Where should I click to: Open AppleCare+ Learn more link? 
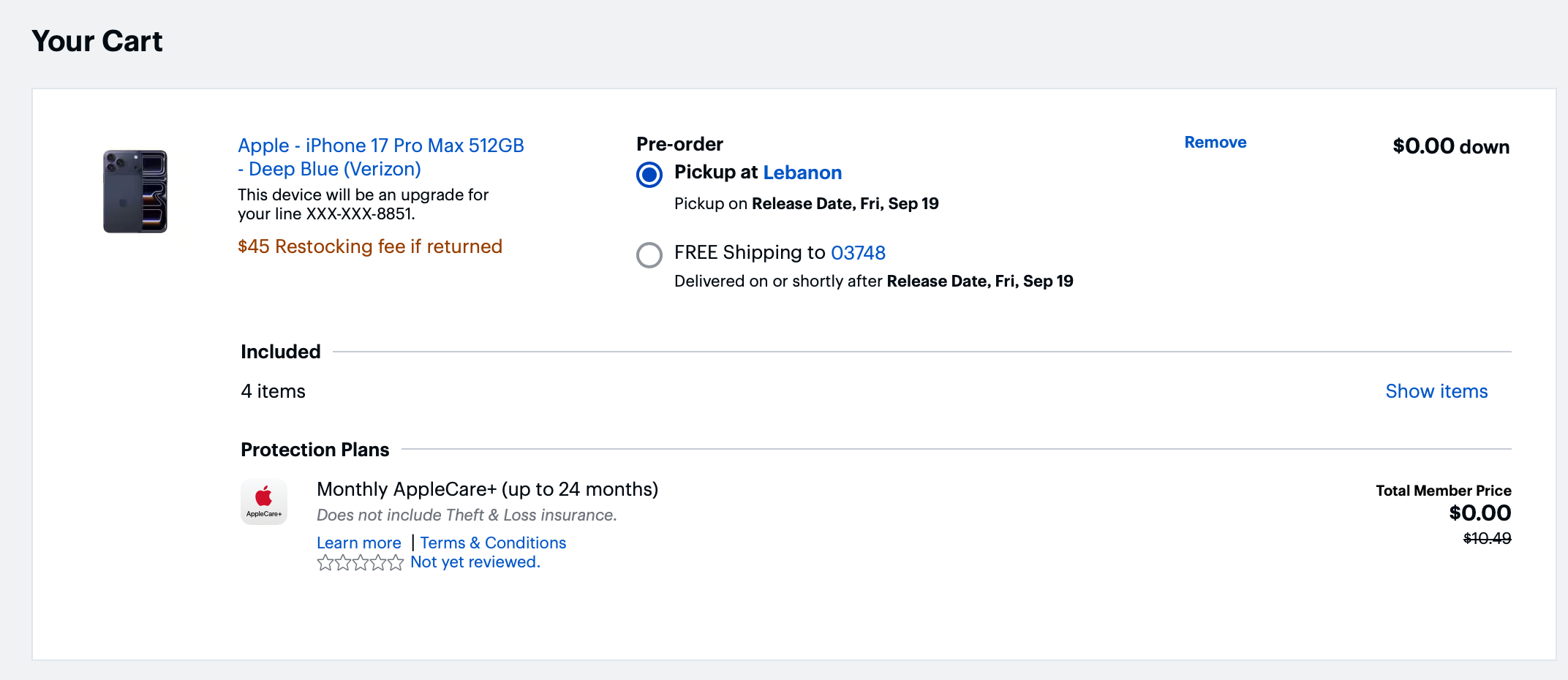(x=358, y=543)
